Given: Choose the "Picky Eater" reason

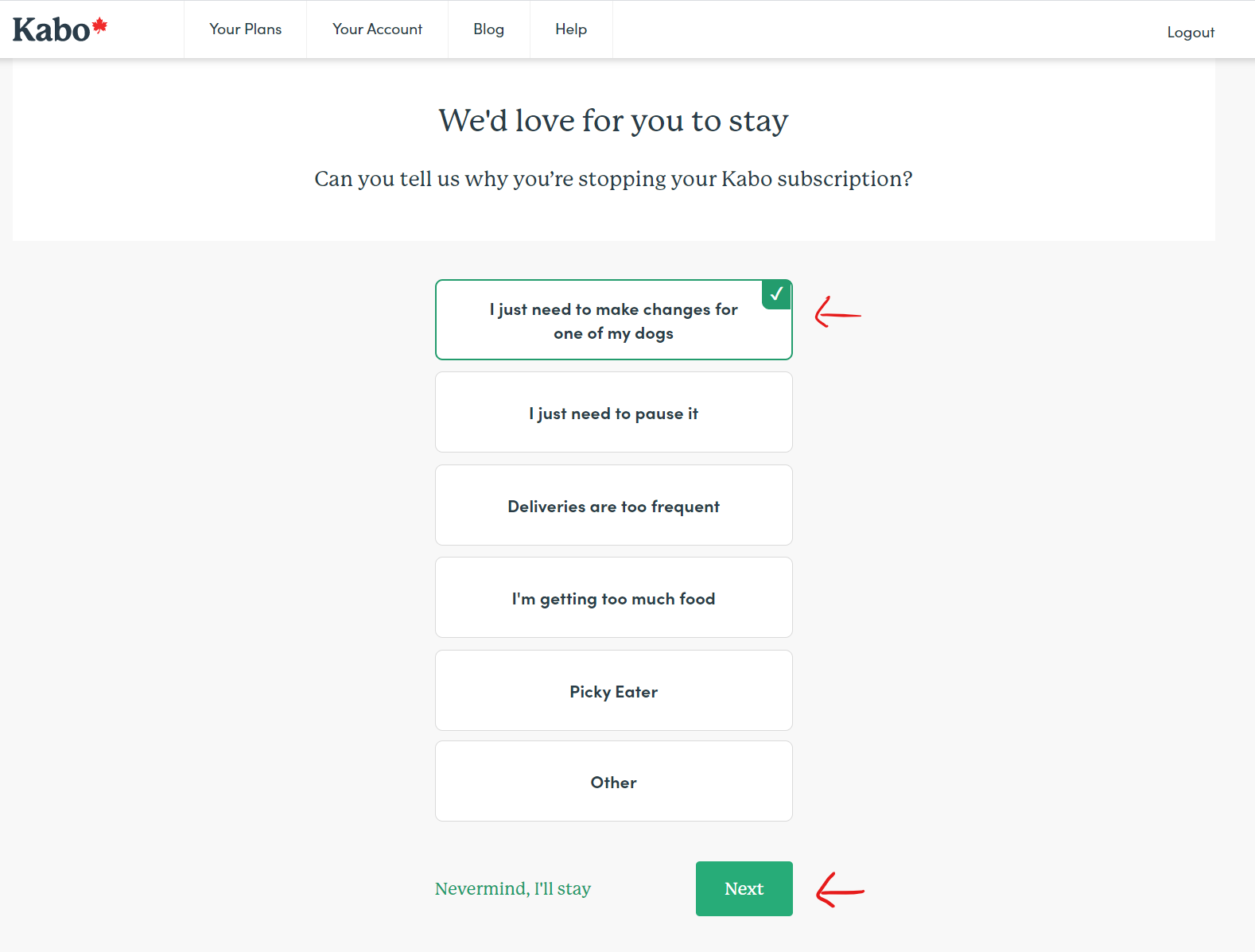Looking at the screenshot, I should click(613, 691).
